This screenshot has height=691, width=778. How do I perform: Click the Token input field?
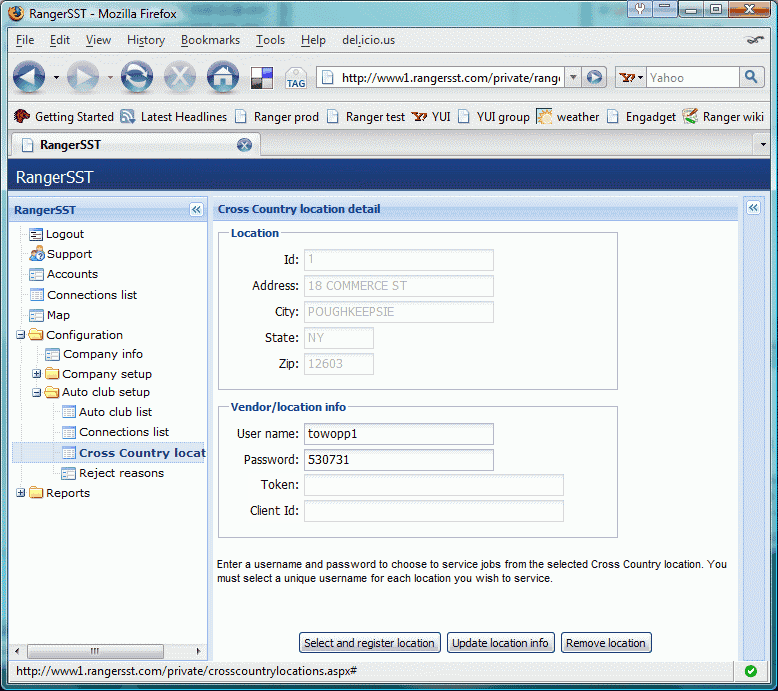434,485
